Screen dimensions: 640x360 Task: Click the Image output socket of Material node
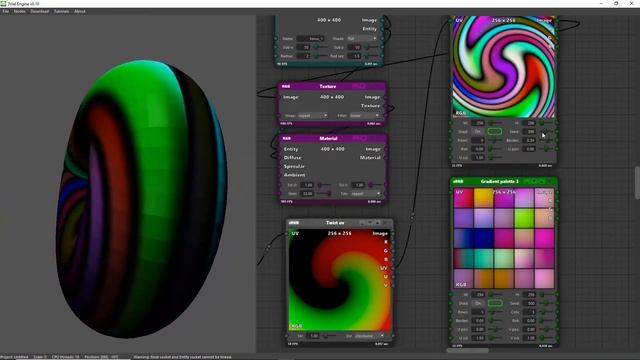[x=386, y=149]
